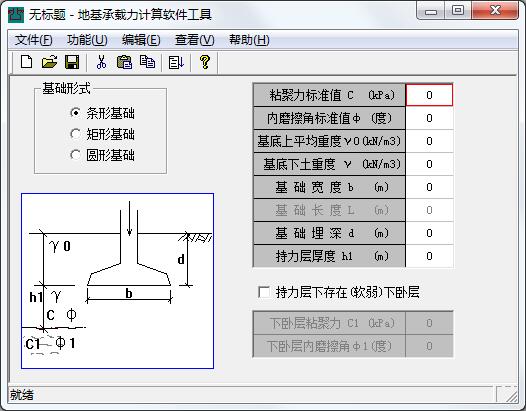Open the 功能(U) menu
The image size is (526, 411).
pos(87,40)
